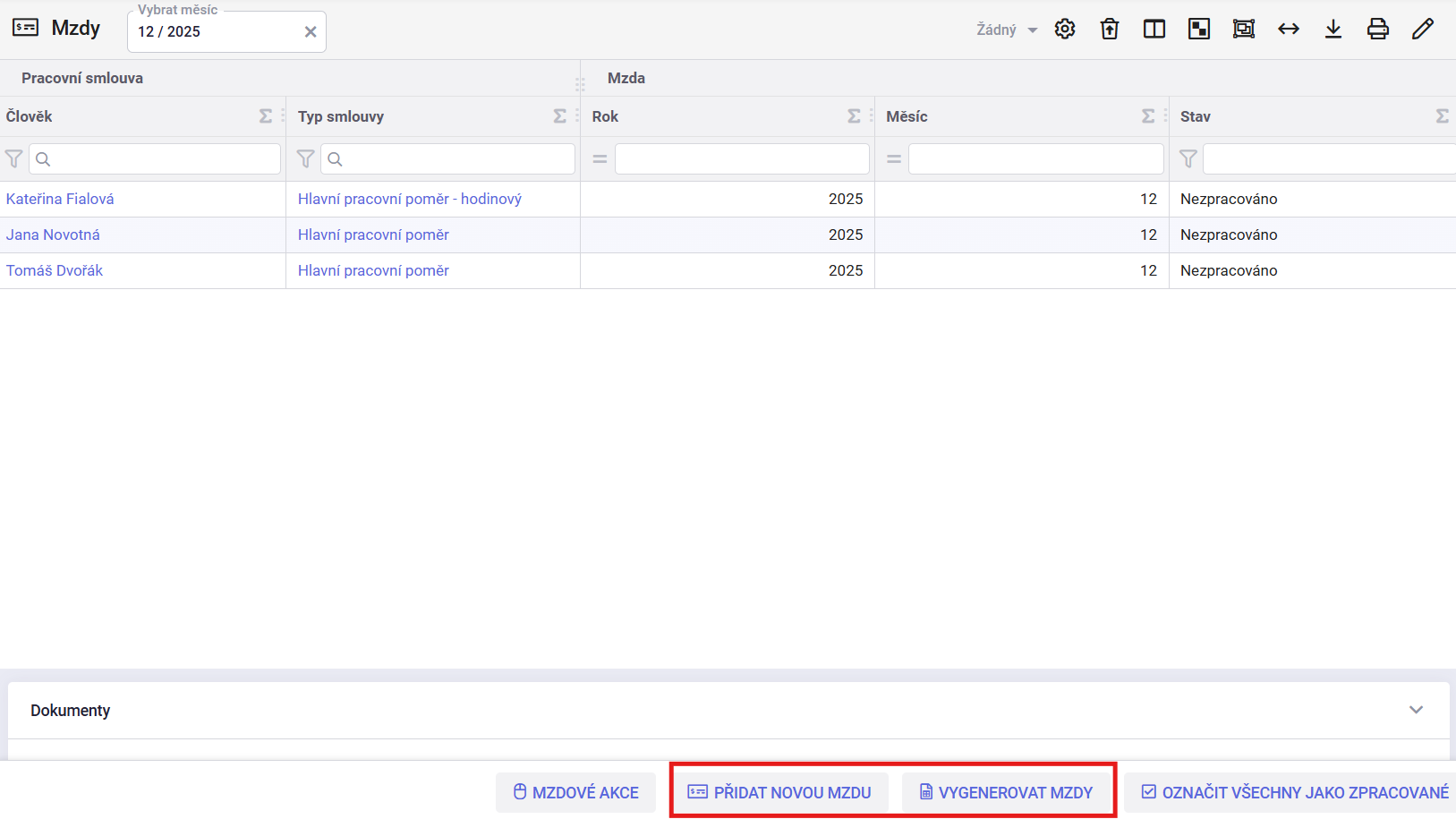Click the Přidat novou mzdu button
The height and width of the screenshot is (819, 1456).
point(779,792)
